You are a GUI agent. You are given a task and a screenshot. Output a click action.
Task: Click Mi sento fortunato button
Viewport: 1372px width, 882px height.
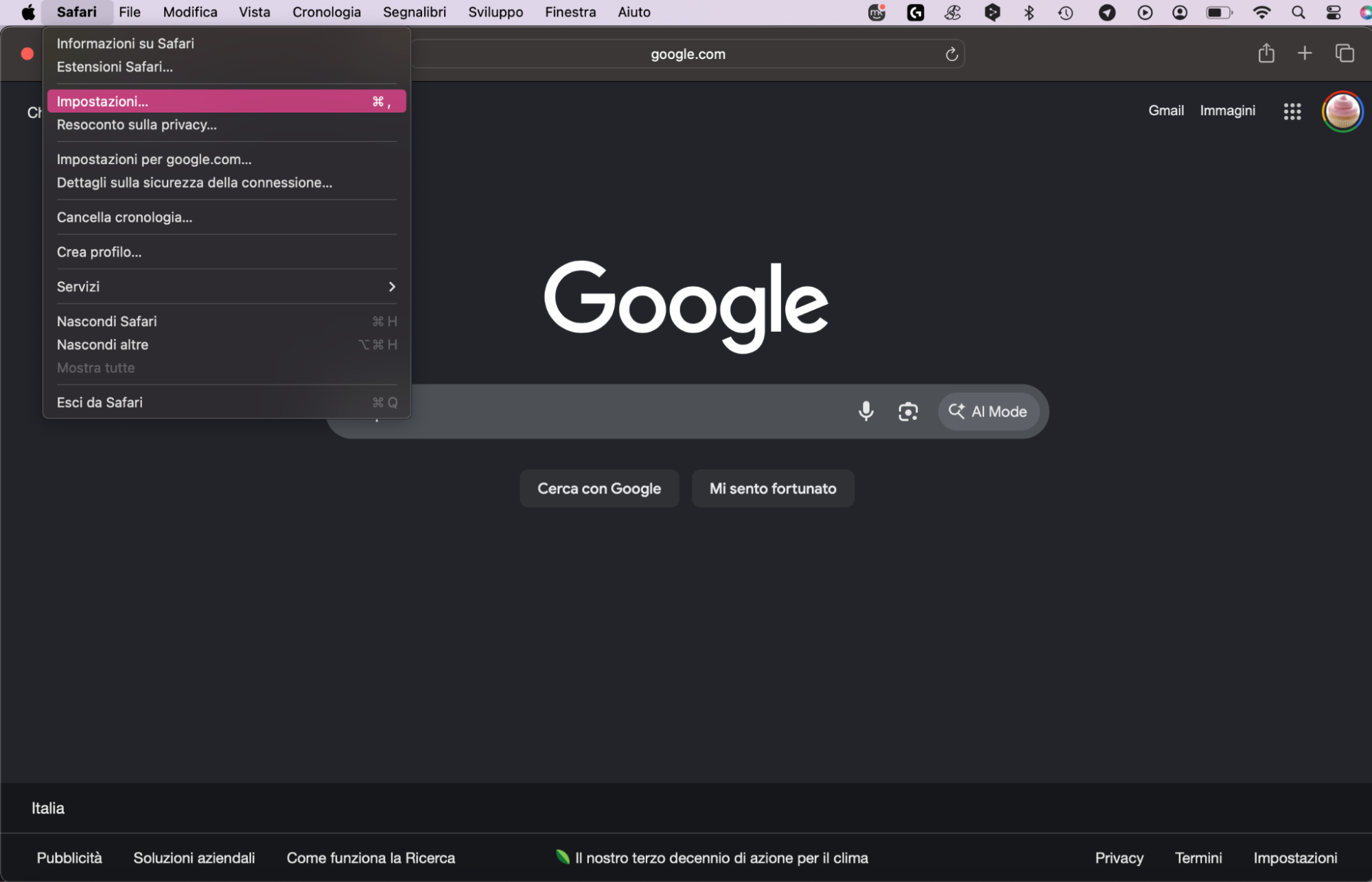point(773,489)
